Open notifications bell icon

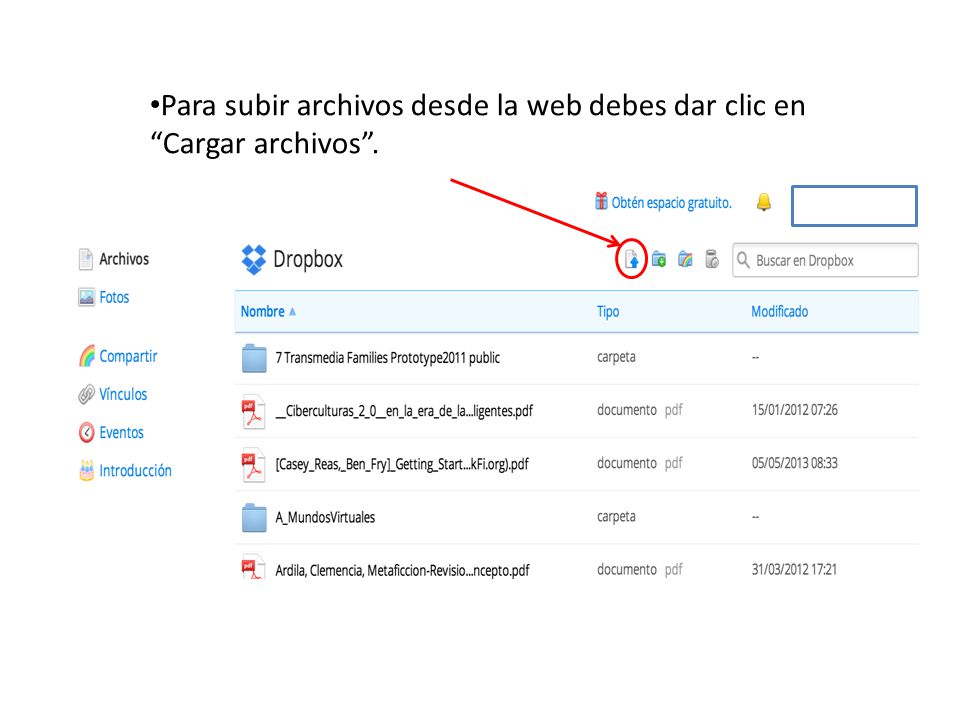(763, 202)
